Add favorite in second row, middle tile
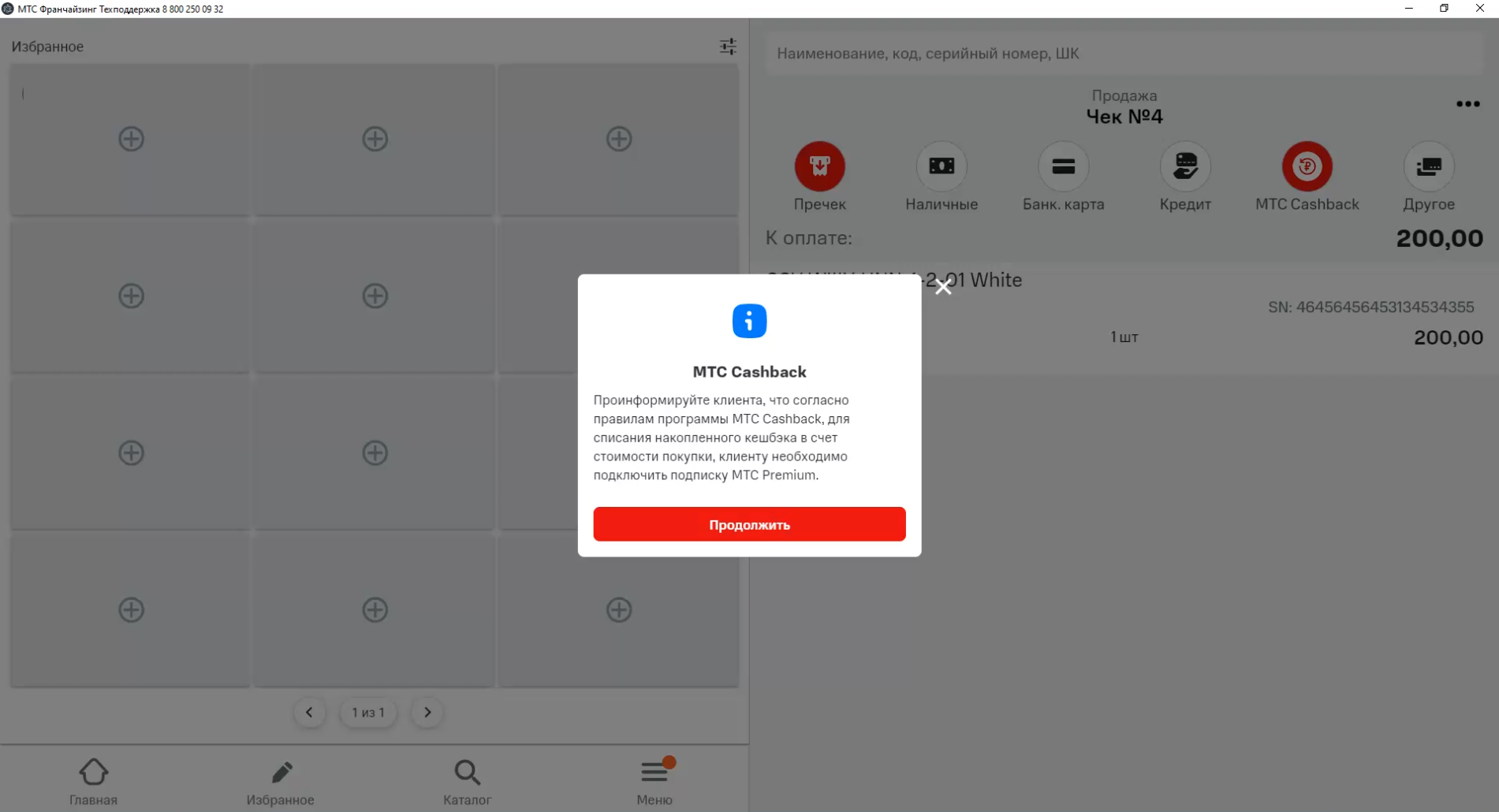Screen dimensions: 1499x812 point(375,296)
